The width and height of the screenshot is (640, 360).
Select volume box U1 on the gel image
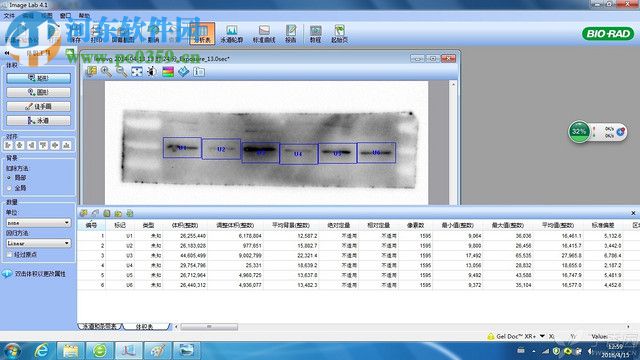click(x=182, y=148)
